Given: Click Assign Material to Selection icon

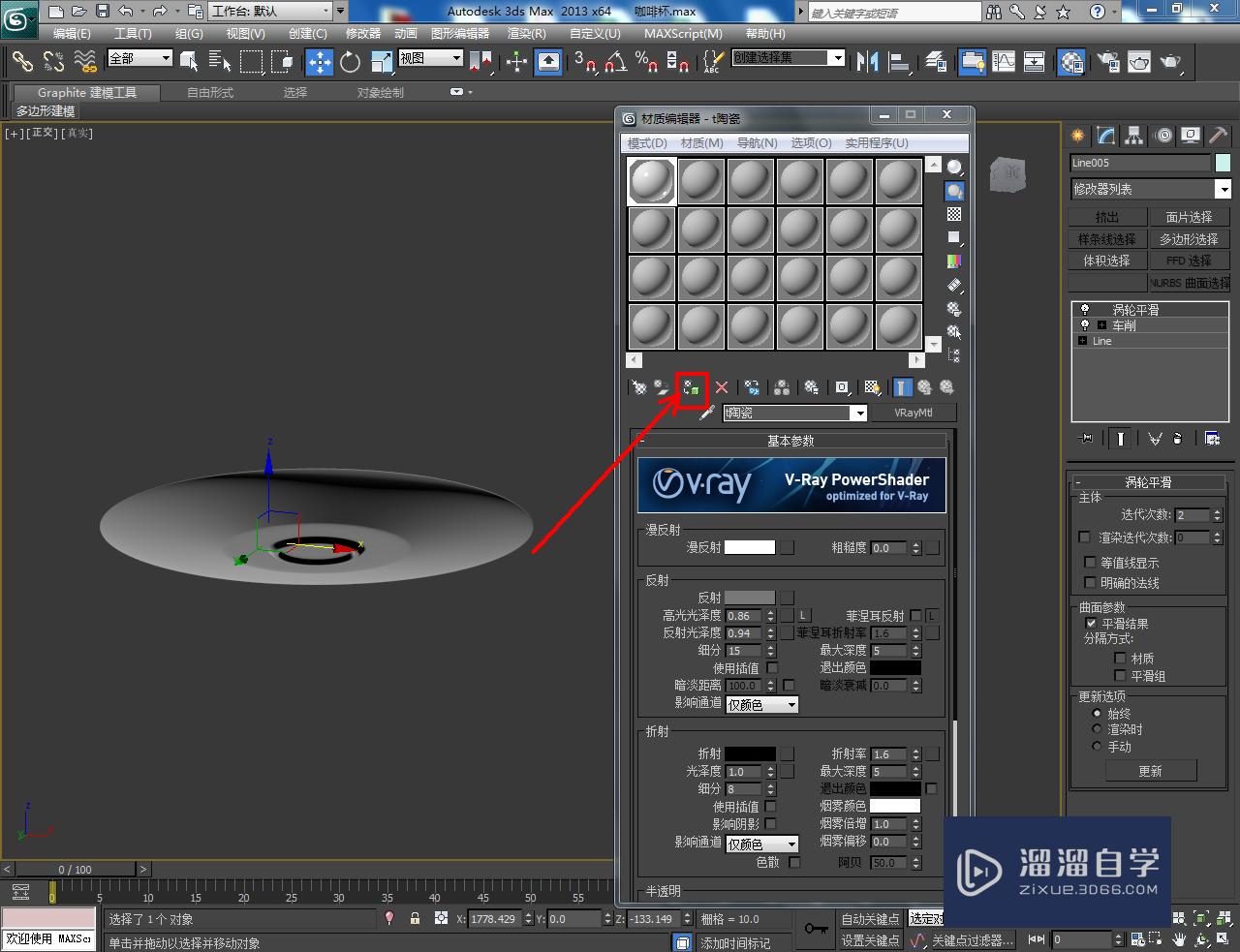Looking at the screenshot, I should 692,387.
